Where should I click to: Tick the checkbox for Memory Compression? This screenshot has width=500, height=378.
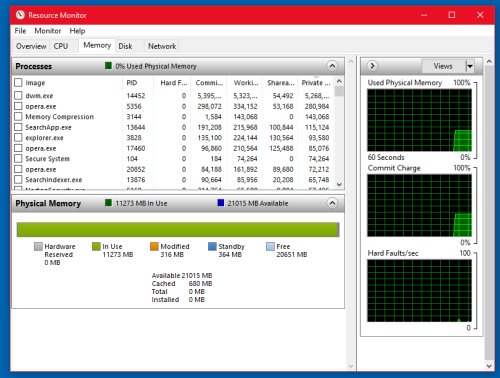(18, 117)
